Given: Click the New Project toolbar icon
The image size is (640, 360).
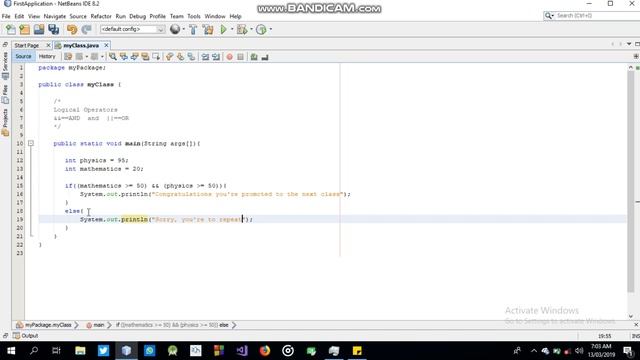Looking at the screenshot, I should tap(24, 29).
